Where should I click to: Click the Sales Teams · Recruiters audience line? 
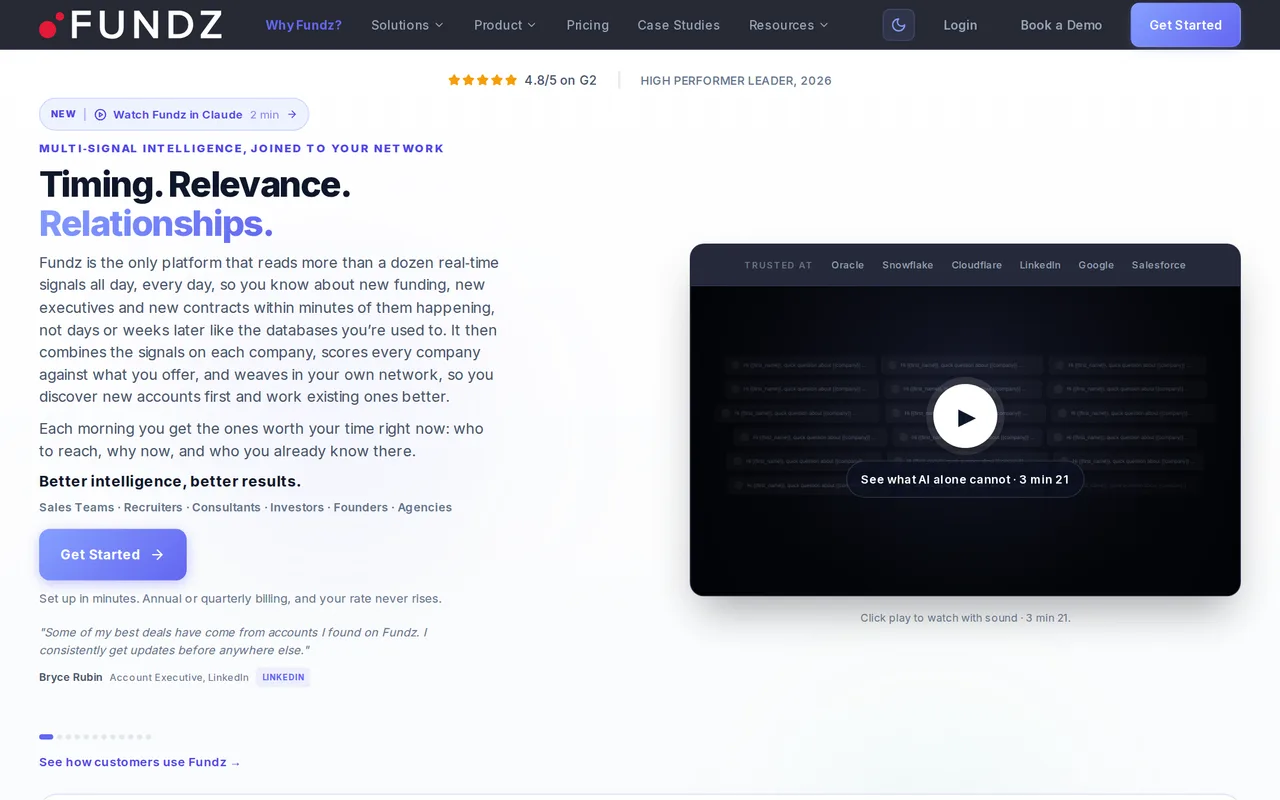[x=246, y=507]
